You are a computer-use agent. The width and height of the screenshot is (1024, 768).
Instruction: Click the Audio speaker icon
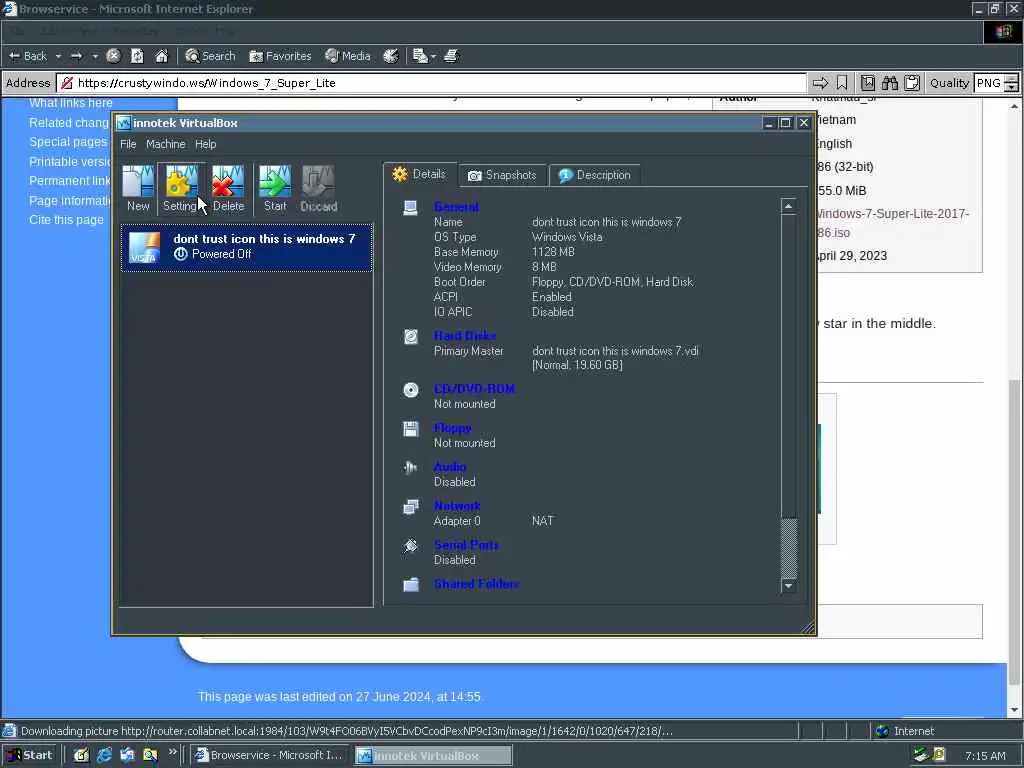[410, 468]
